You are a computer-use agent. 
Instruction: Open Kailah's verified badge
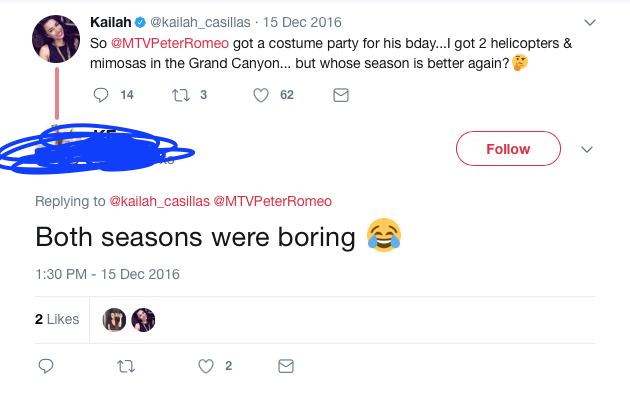pyautogui.click(x=140, y=22)
